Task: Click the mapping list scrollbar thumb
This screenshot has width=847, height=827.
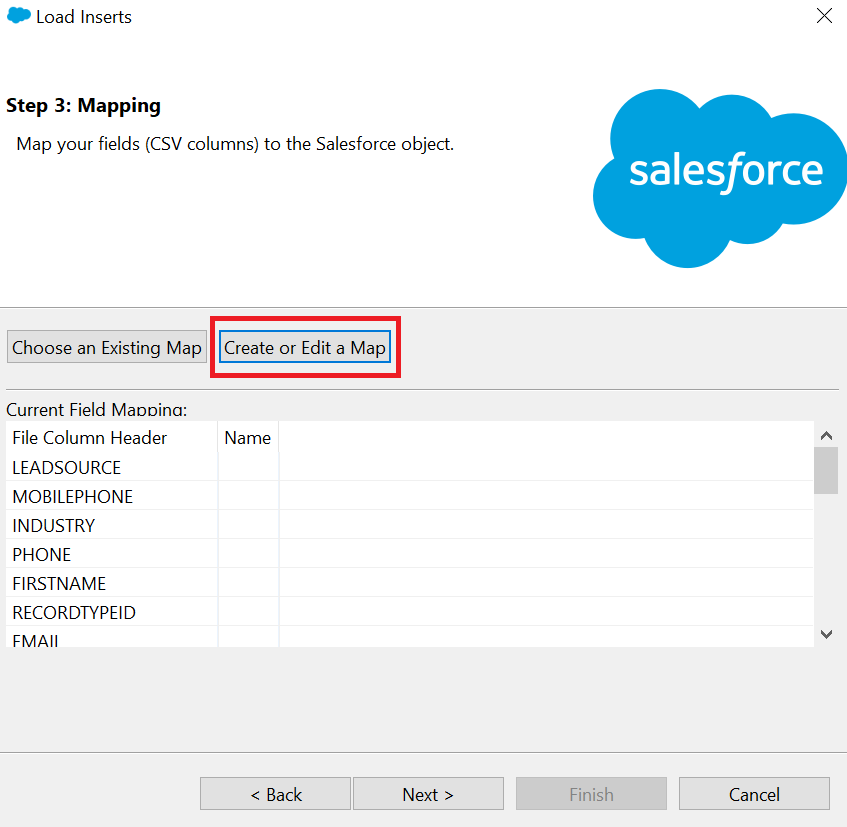Action: tap(826, 470)
